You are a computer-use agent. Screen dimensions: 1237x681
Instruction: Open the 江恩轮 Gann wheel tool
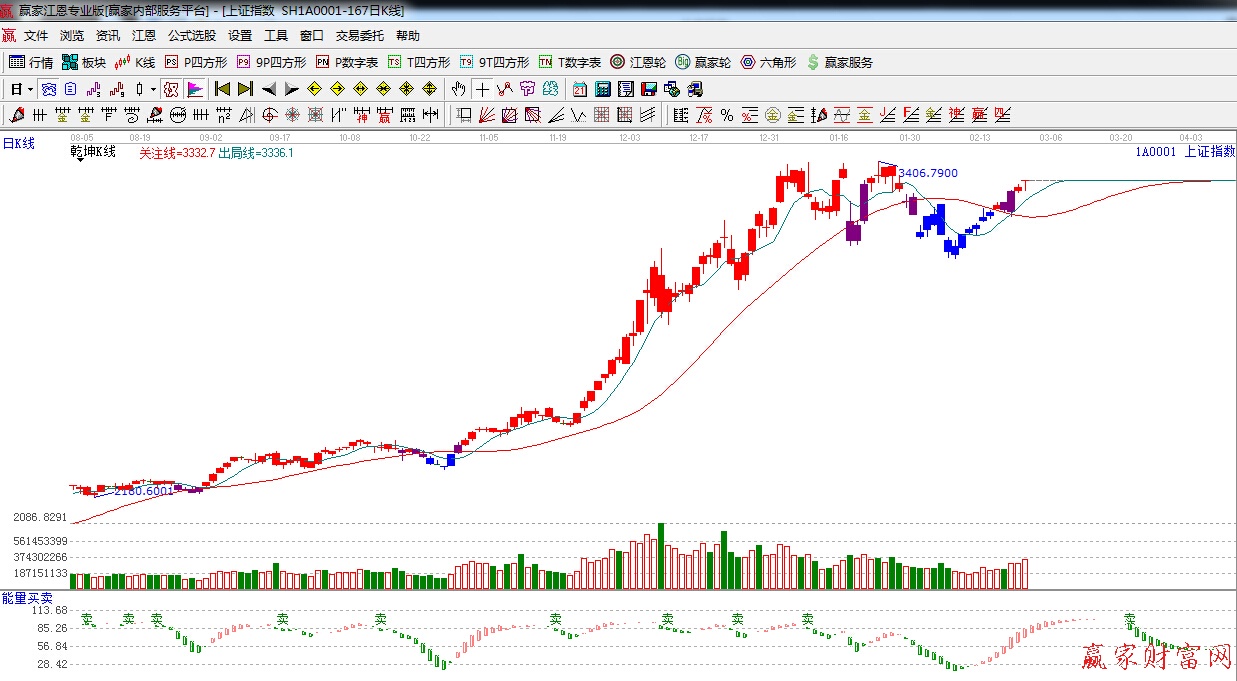click(638, 62)
